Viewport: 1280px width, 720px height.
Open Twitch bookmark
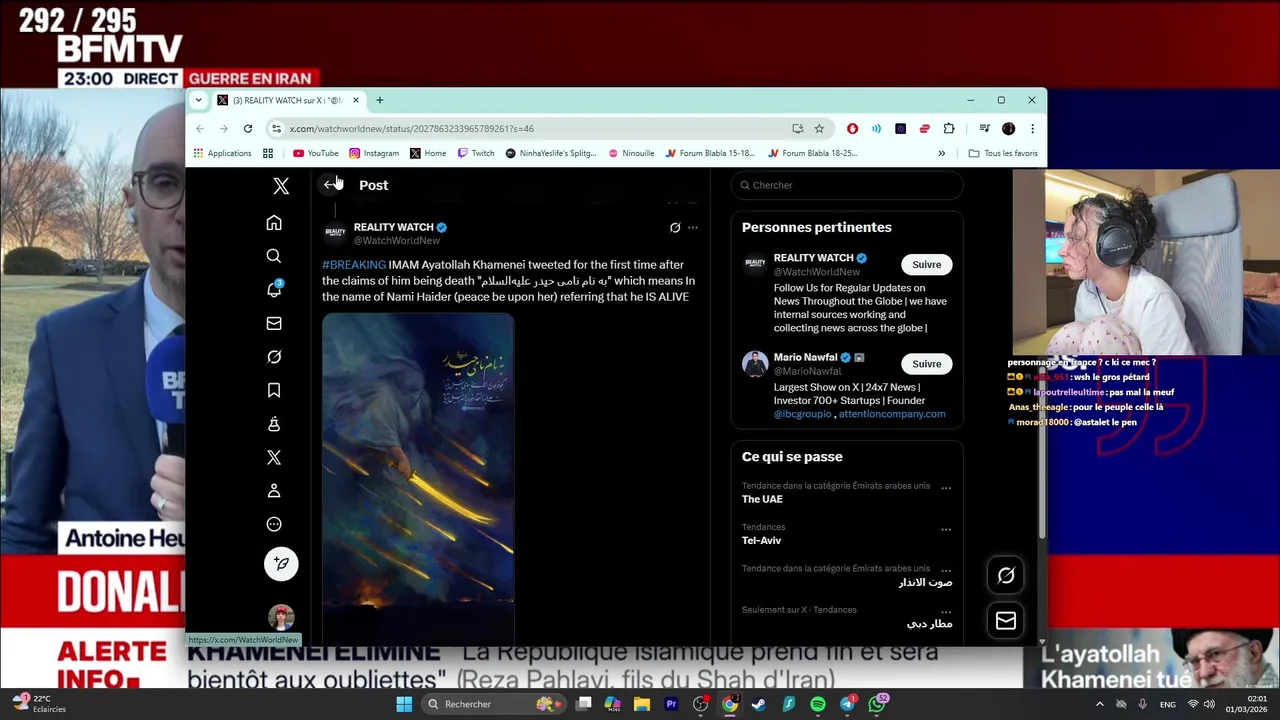476,153
